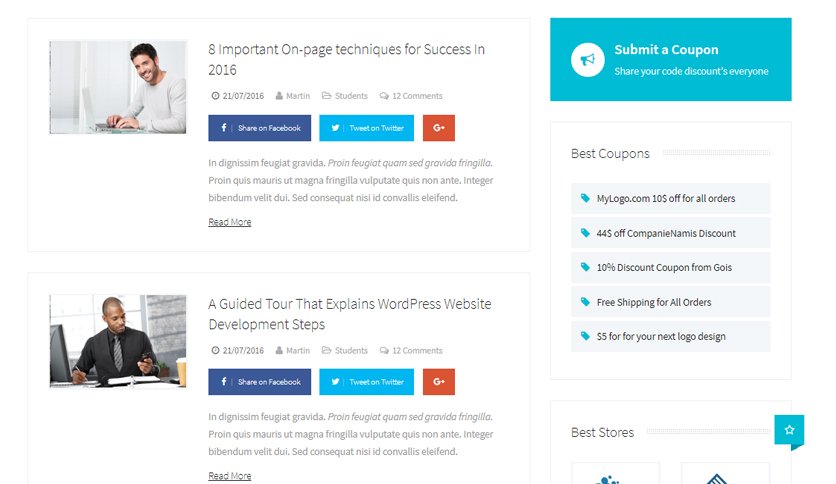The height and width of the screenshot is (484, 836).
Task: Share first post on Facebook
Action: (260, 128)
